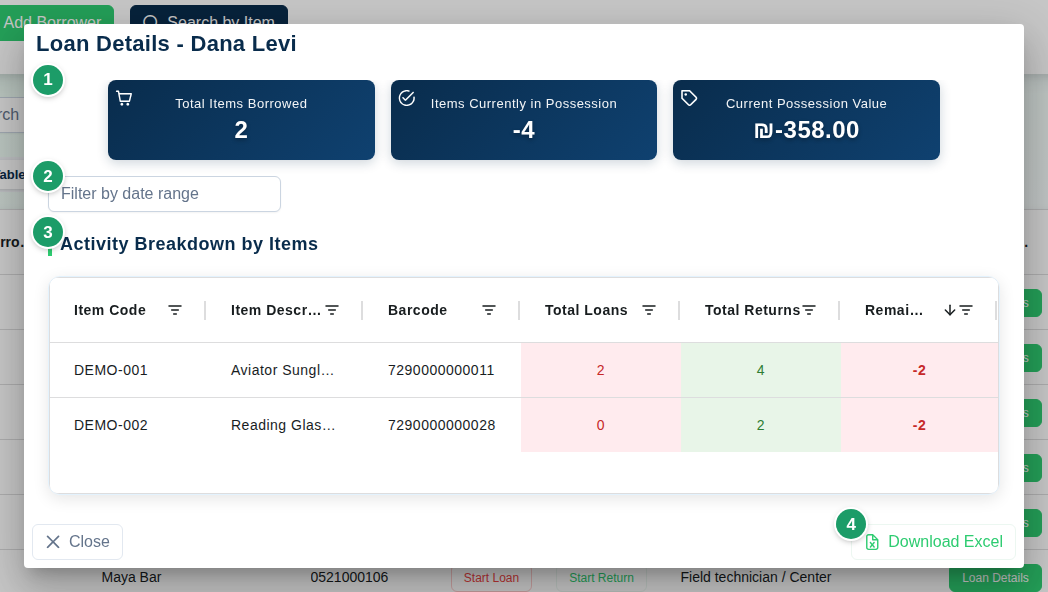Click Aviator Sungl... description cell
The image size is (1048, 592).
[282, 370]
